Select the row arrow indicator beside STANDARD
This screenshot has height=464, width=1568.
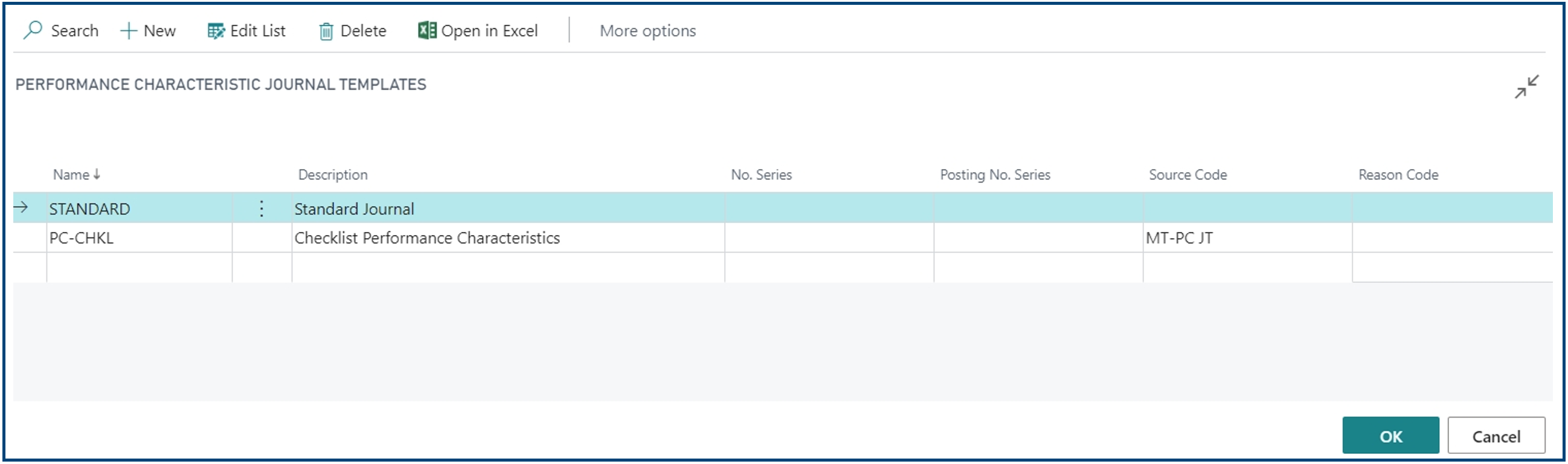pyautogui.click(x=21, y=208)
